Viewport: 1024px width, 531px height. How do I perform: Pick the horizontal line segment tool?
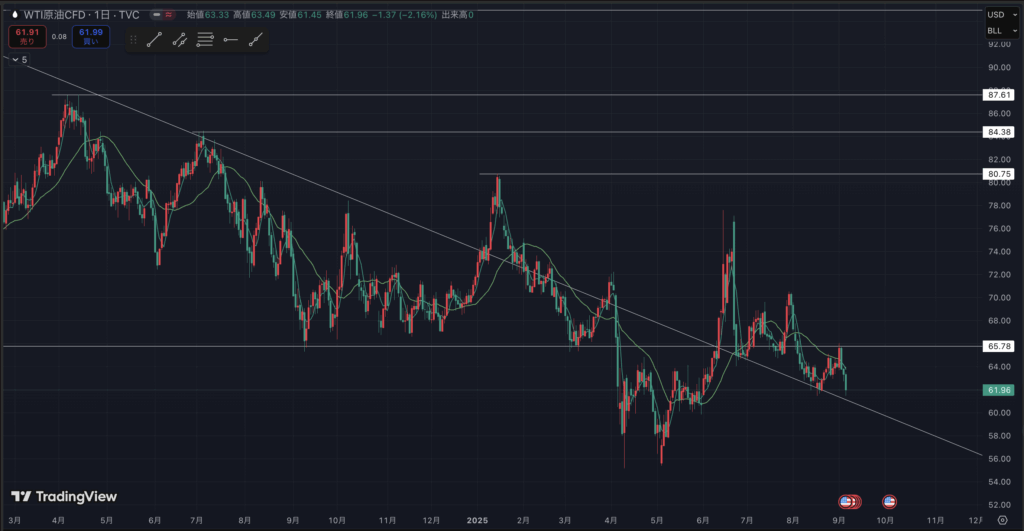231,40
